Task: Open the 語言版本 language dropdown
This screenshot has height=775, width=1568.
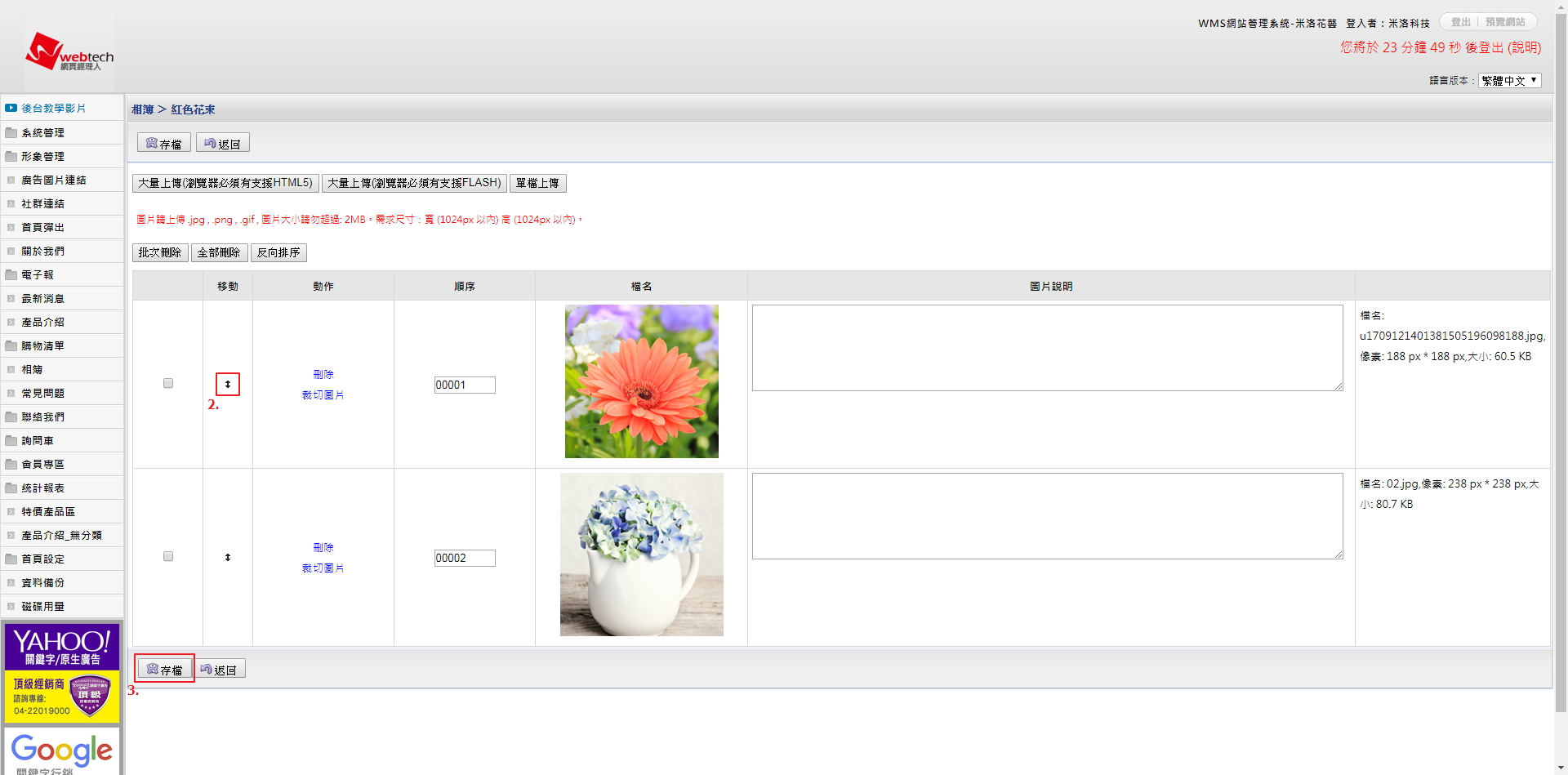Action: tap(1509, 81)
